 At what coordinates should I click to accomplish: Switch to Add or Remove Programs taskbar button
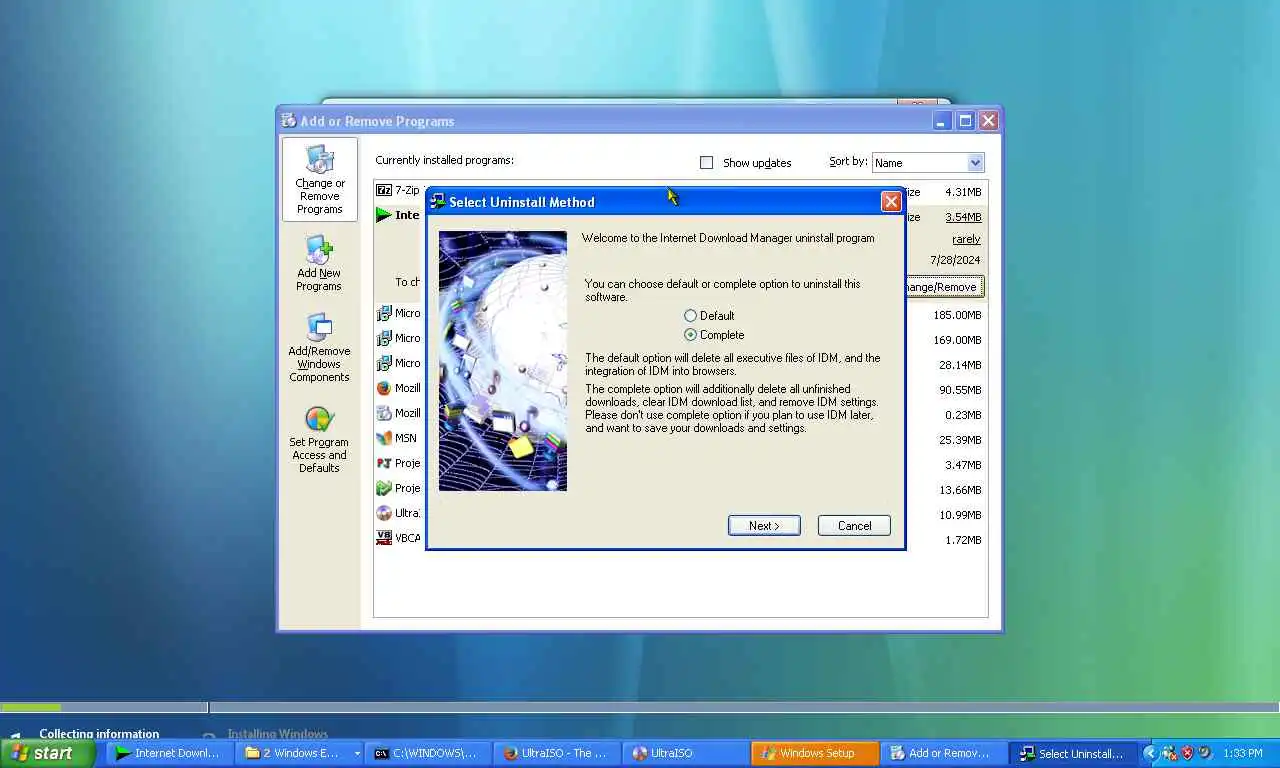coord(943,753)
